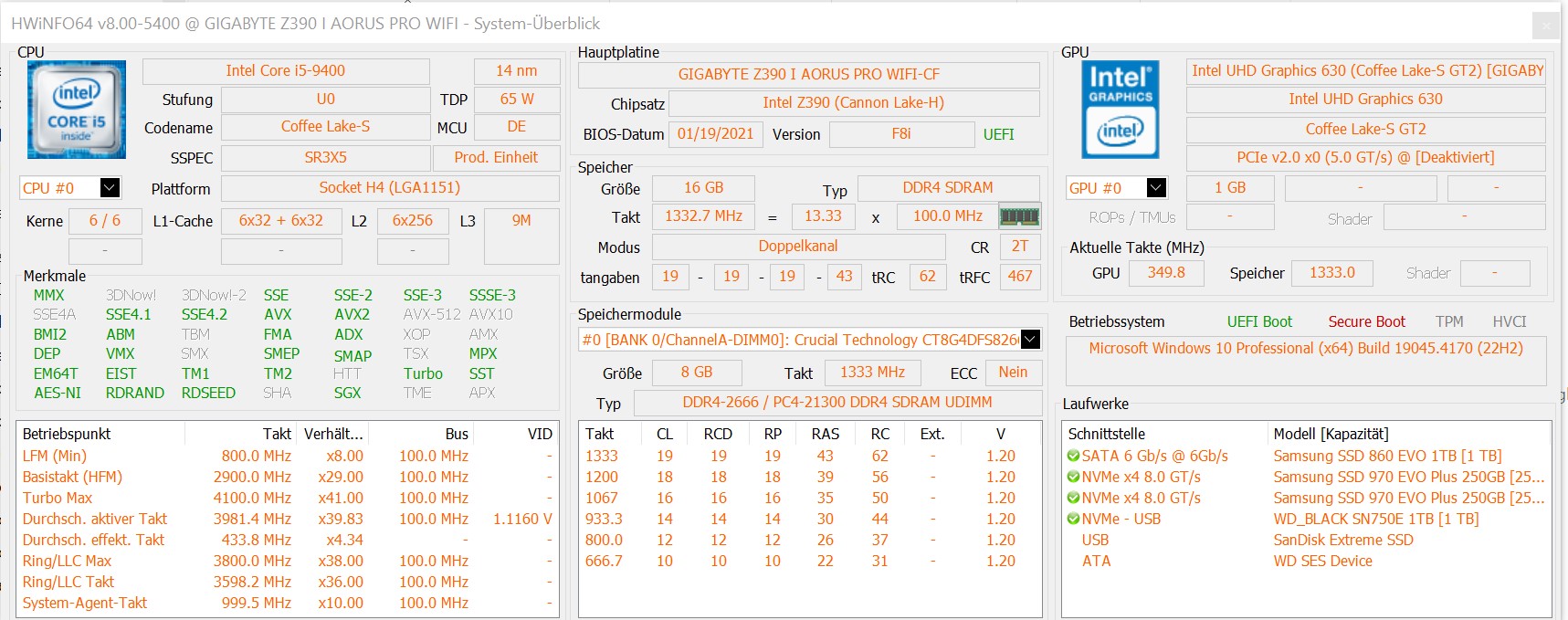Click the VID value 1.1160 V

coord(522,519)
